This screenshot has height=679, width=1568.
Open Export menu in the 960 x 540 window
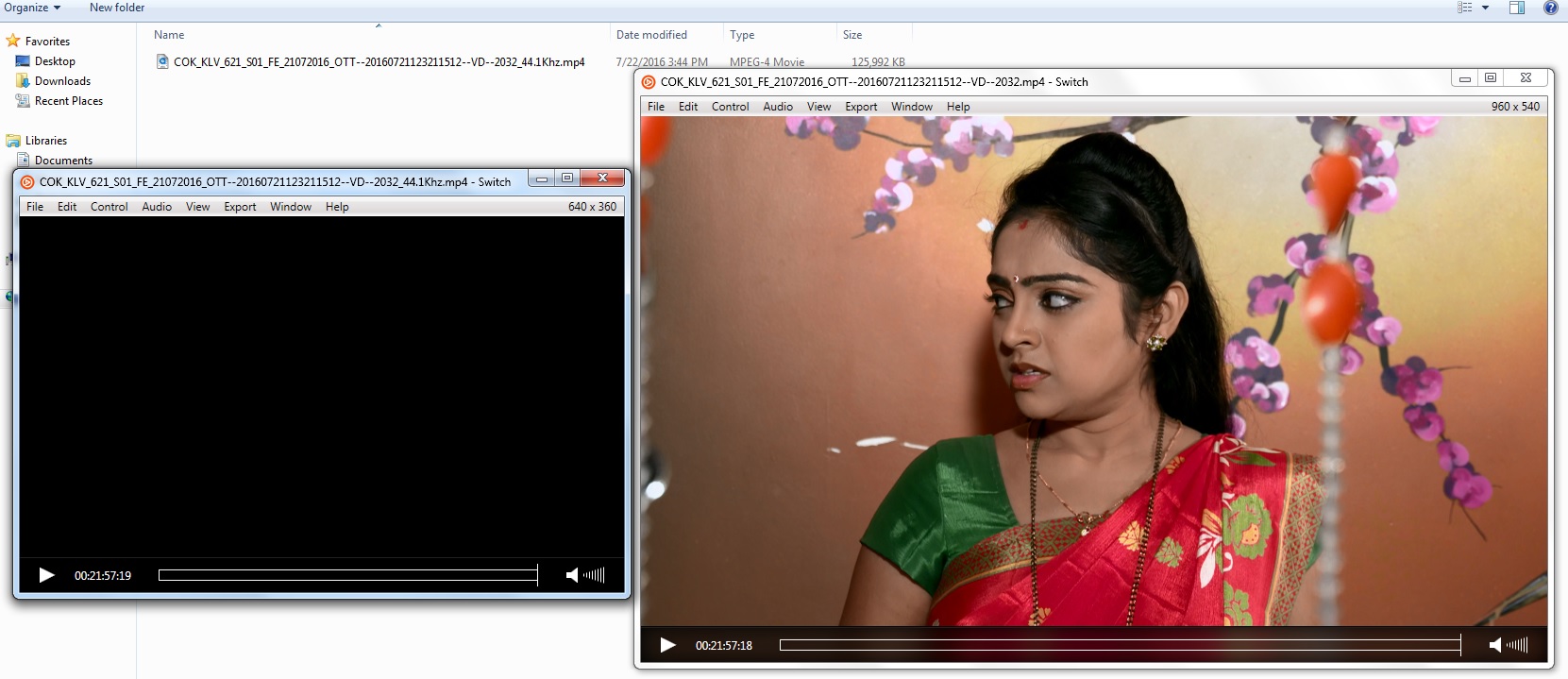(861, 107)
